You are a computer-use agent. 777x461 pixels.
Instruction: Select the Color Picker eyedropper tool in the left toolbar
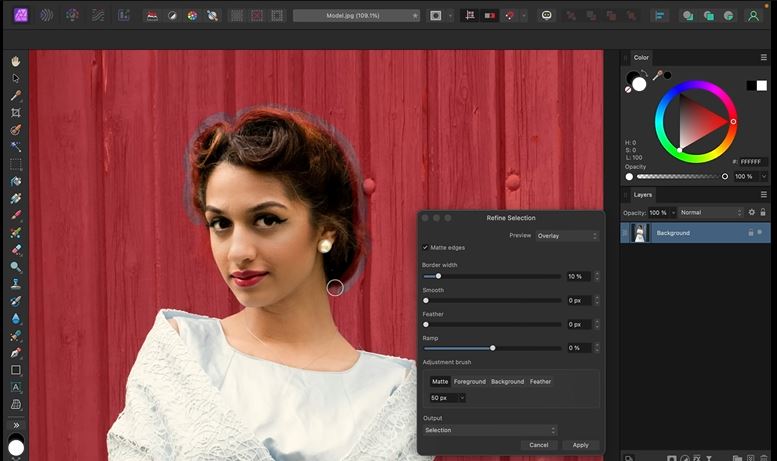pyautogui.click(x=16, y=95)
